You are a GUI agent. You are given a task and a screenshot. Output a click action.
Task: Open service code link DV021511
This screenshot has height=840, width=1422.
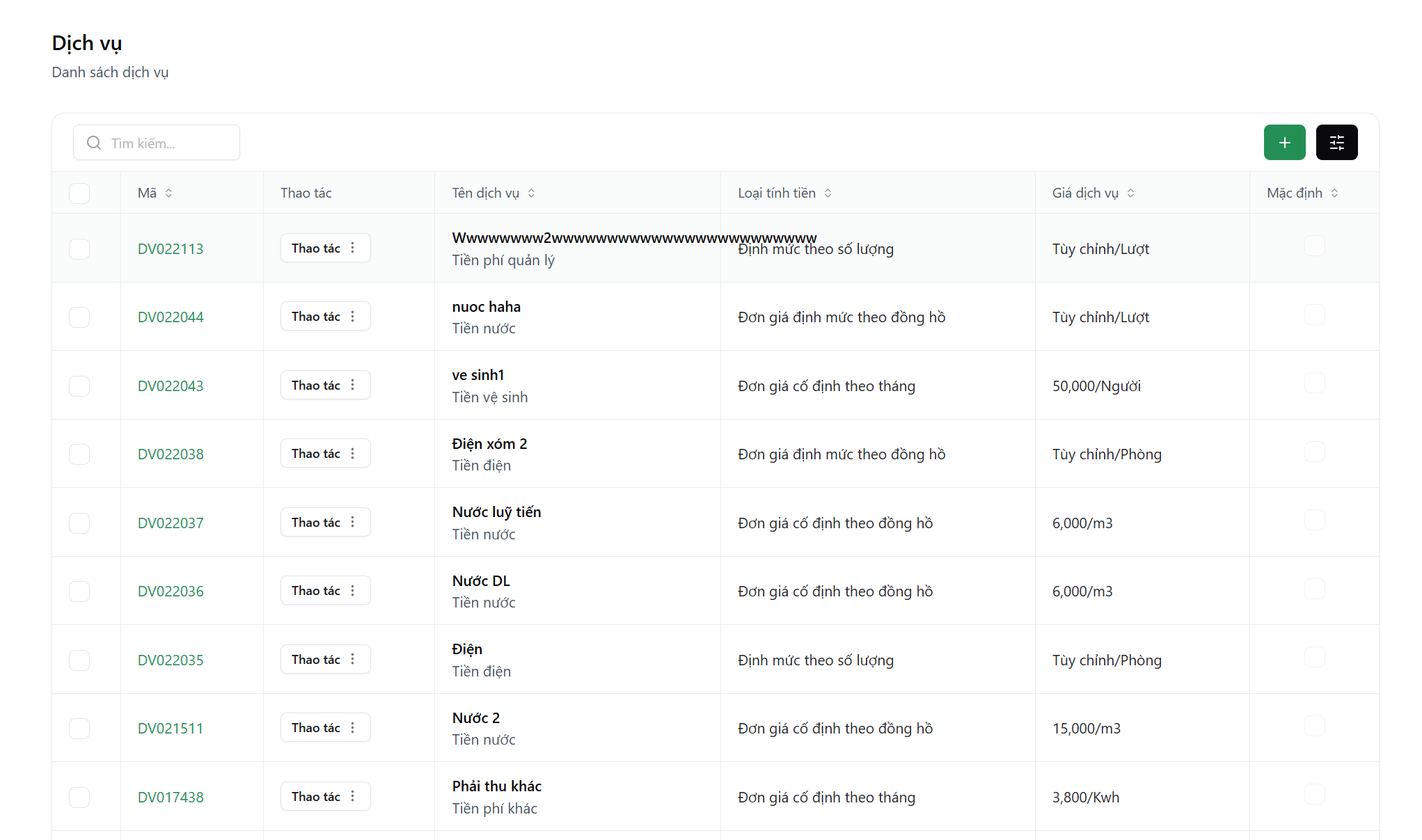(x=171, y=729)
